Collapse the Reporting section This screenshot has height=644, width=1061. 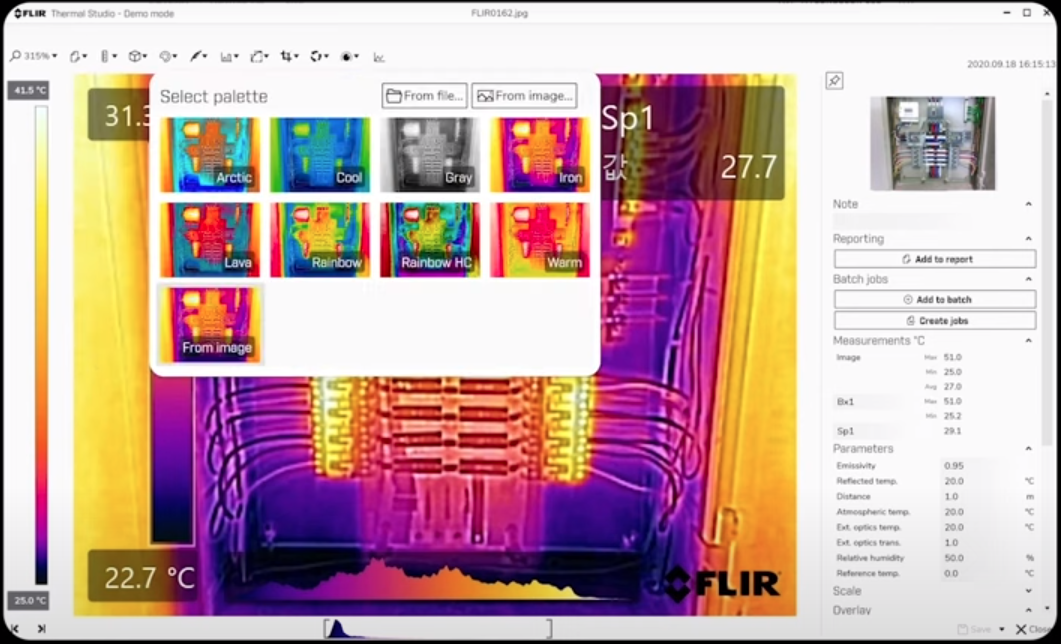click(1028, 239)
